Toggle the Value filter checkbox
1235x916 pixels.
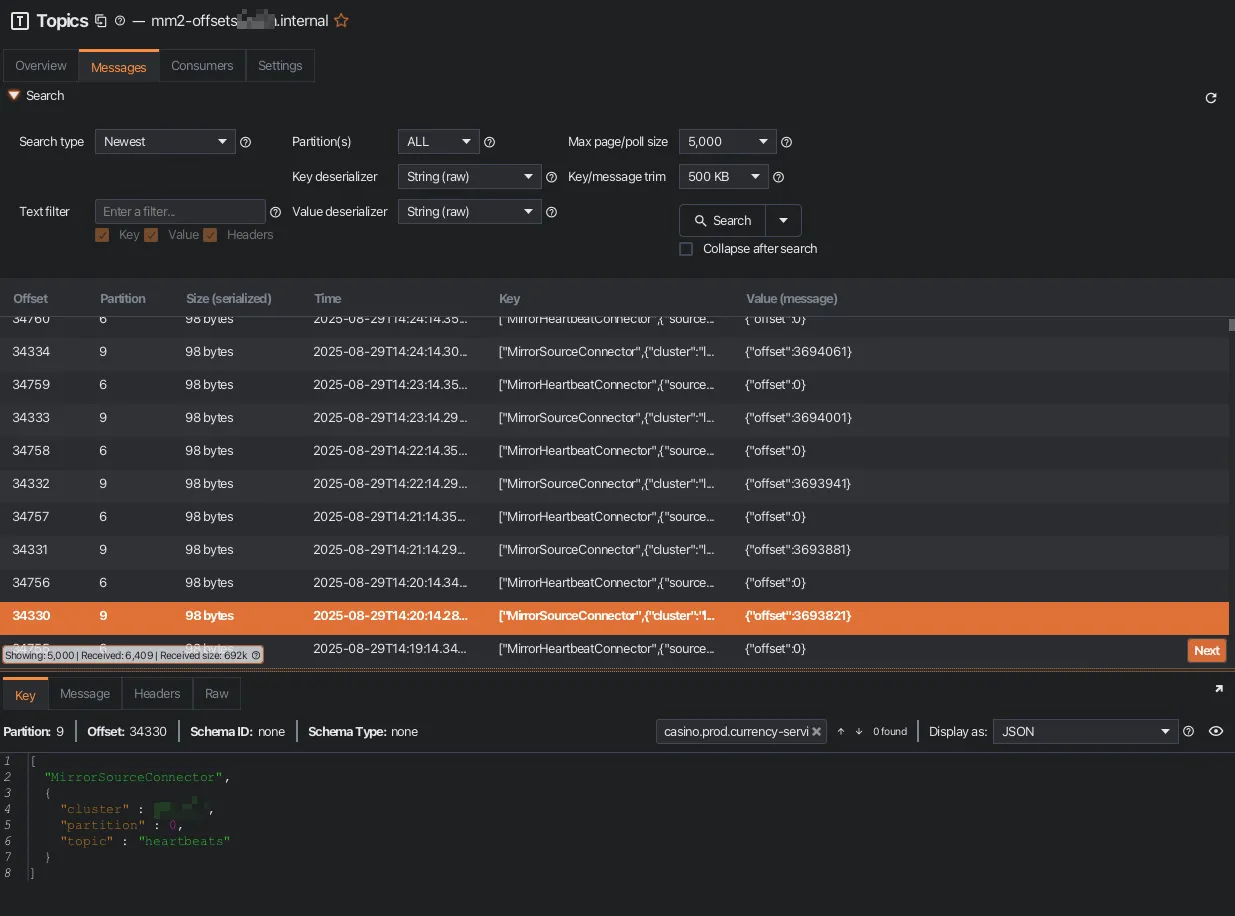click(x=151, y=235)
